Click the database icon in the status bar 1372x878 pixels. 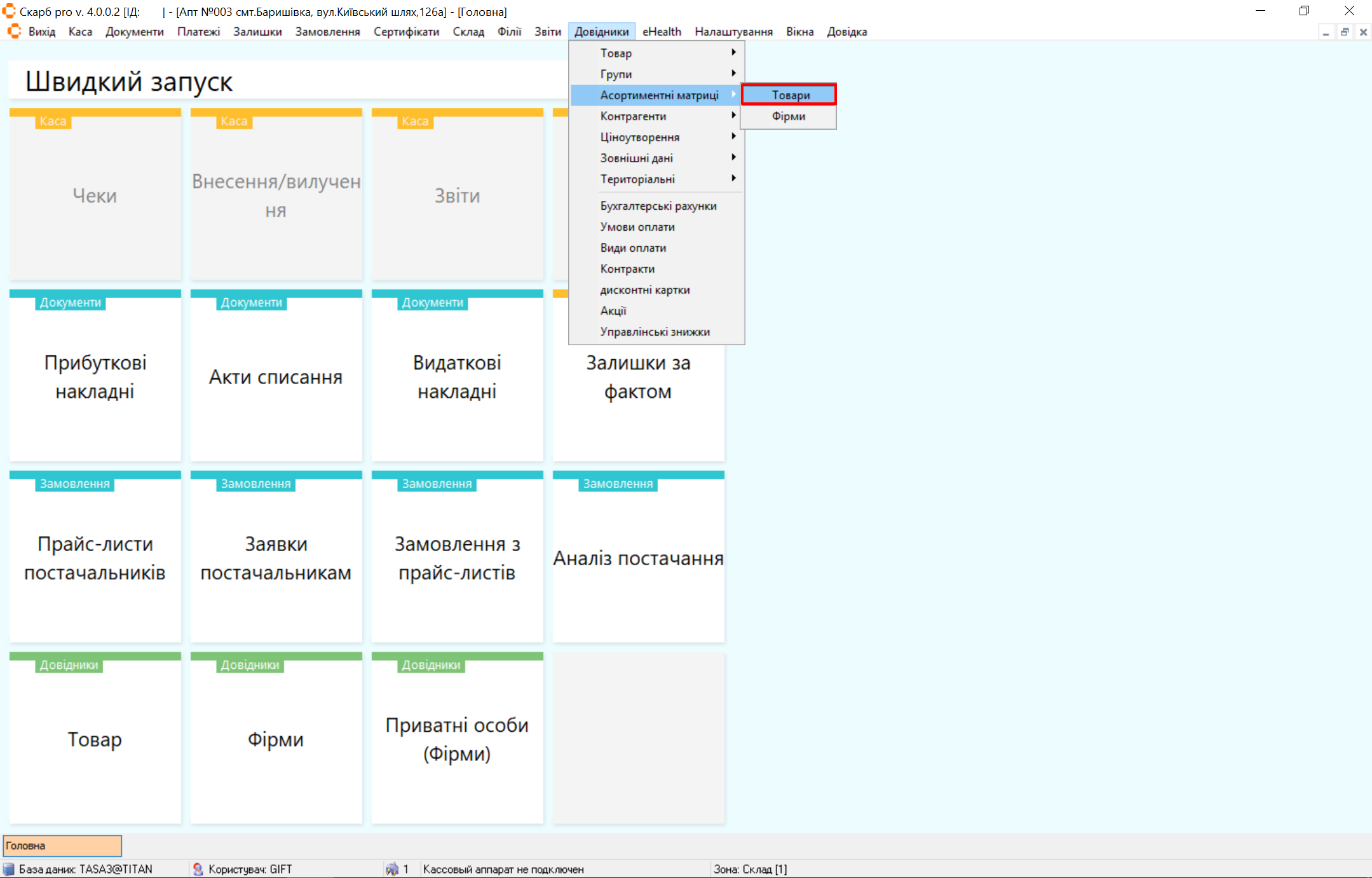tap(9, 869)
